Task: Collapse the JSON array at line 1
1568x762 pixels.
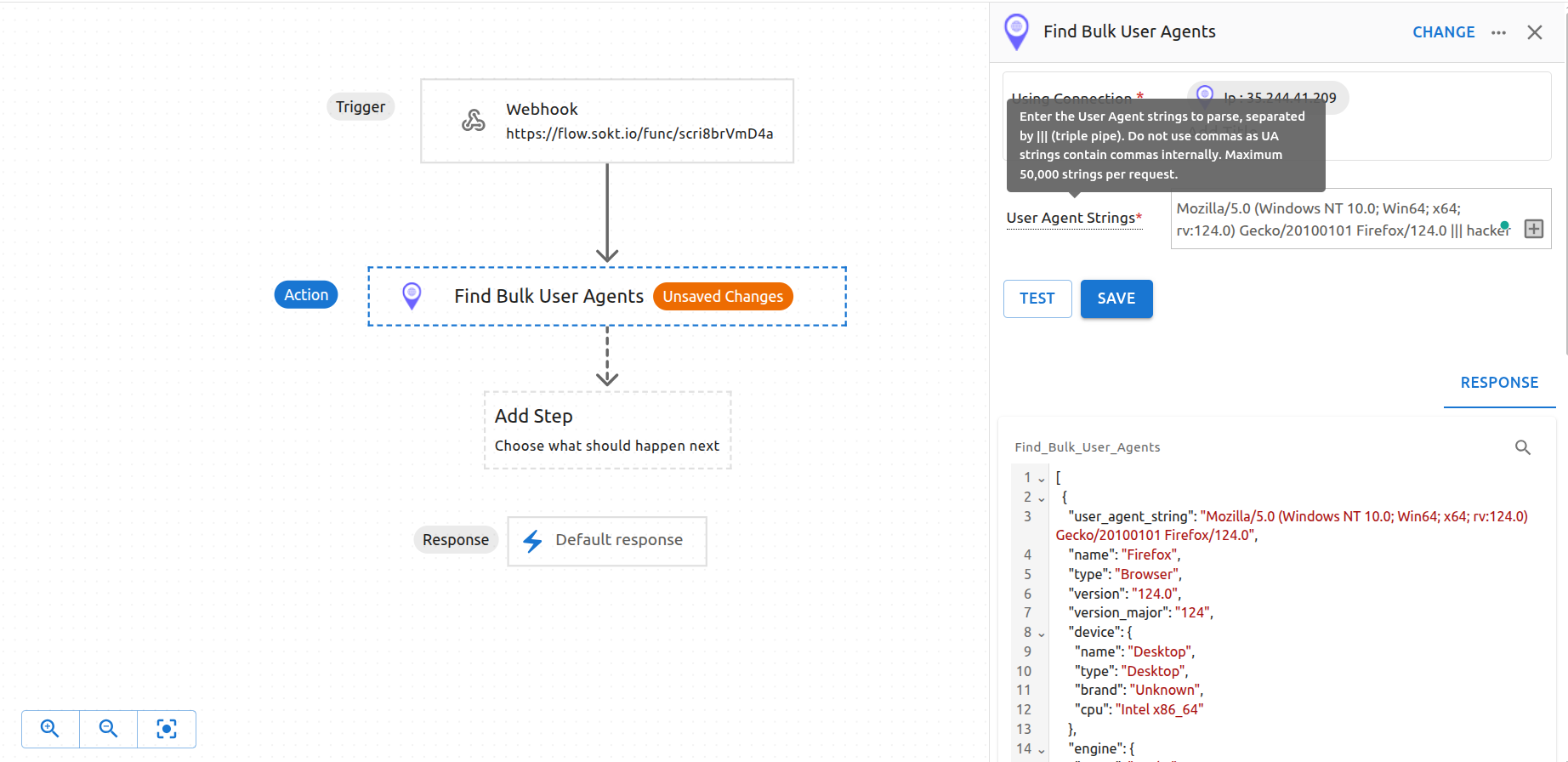Action: pyautogui.click(x=1042, y=479)
